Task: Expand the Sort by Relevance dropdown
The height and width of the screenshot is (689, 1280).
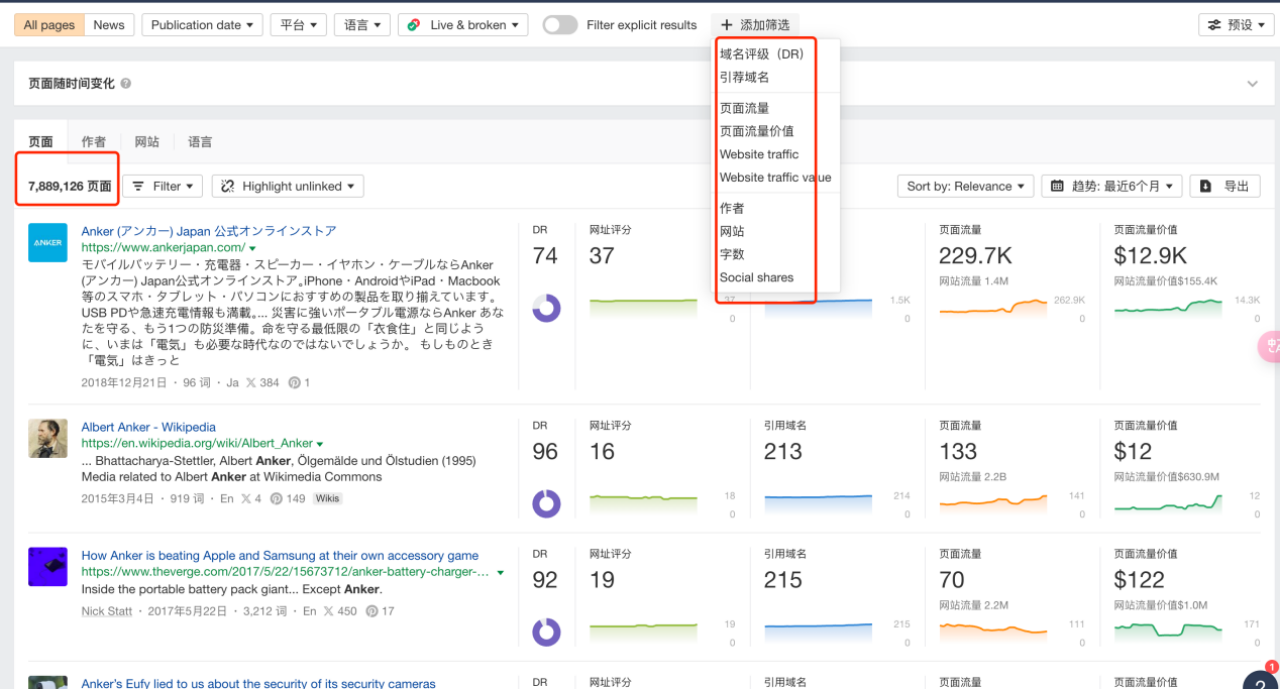Action: pos(964,185)
